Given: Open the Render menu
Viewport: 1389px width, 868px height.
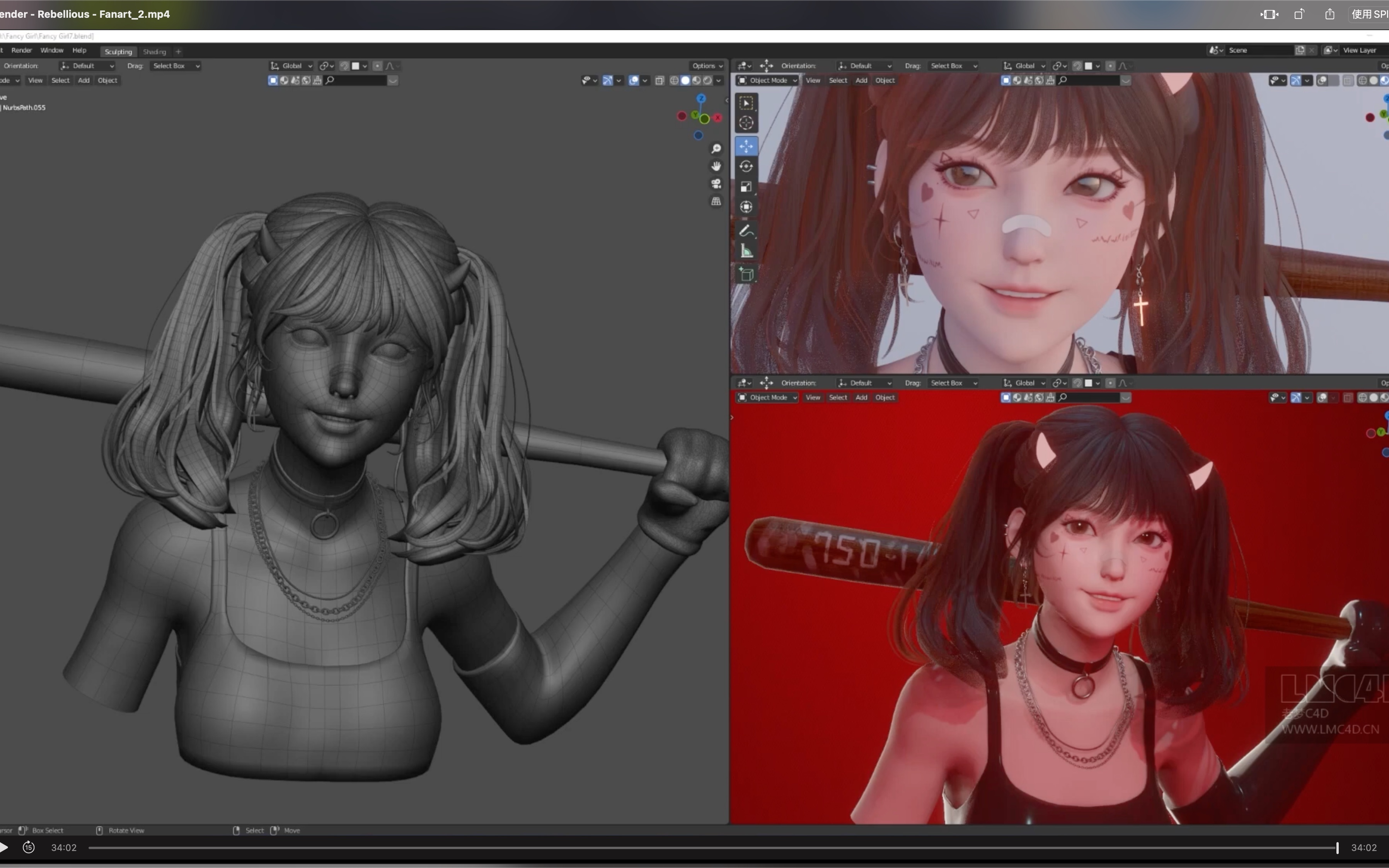Looking at the screenshot, I should (21, 51).
